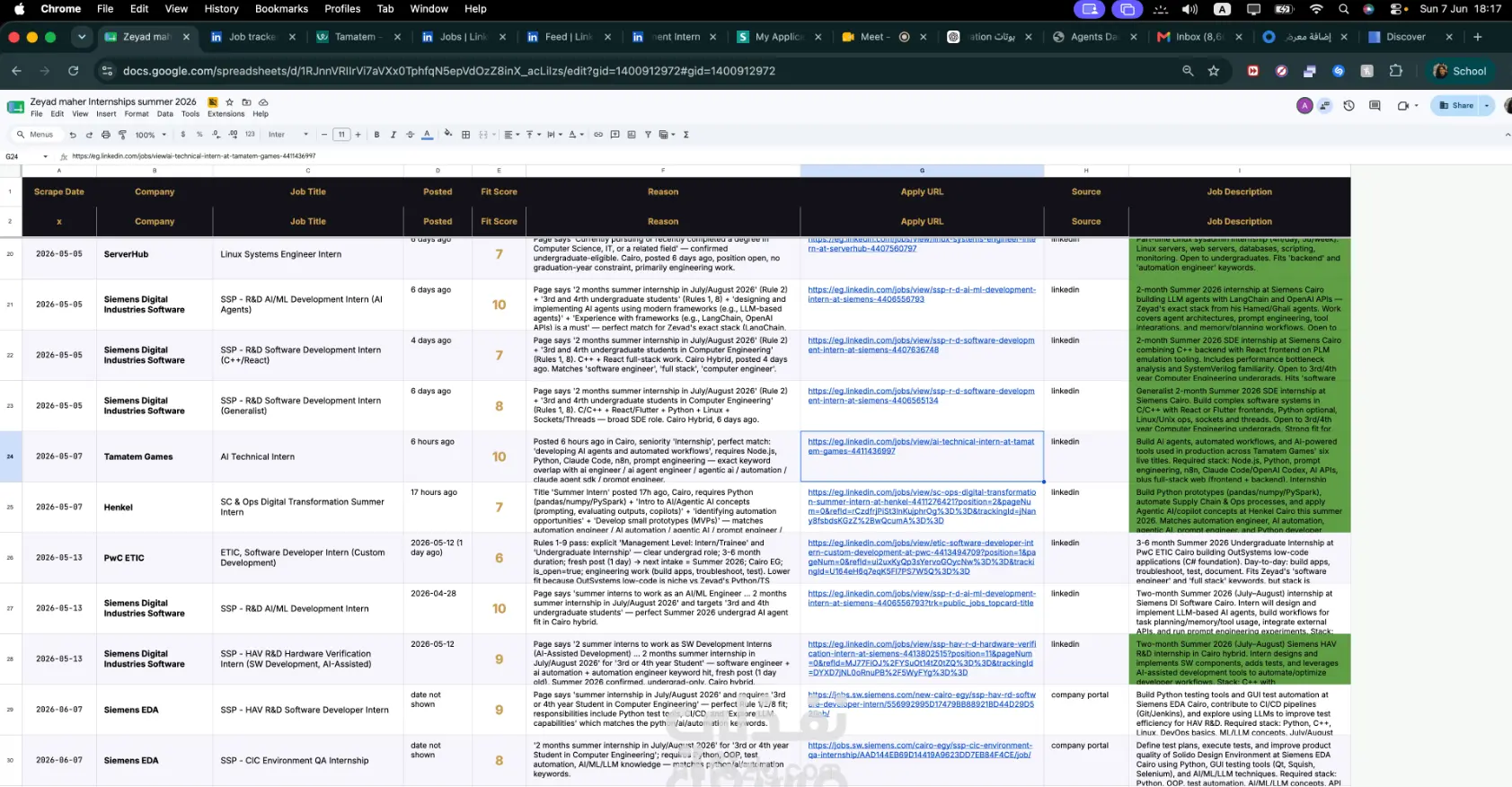Open the Extensions menu in Sheets
The image size is (1512, 787).
tap(225, 114)
